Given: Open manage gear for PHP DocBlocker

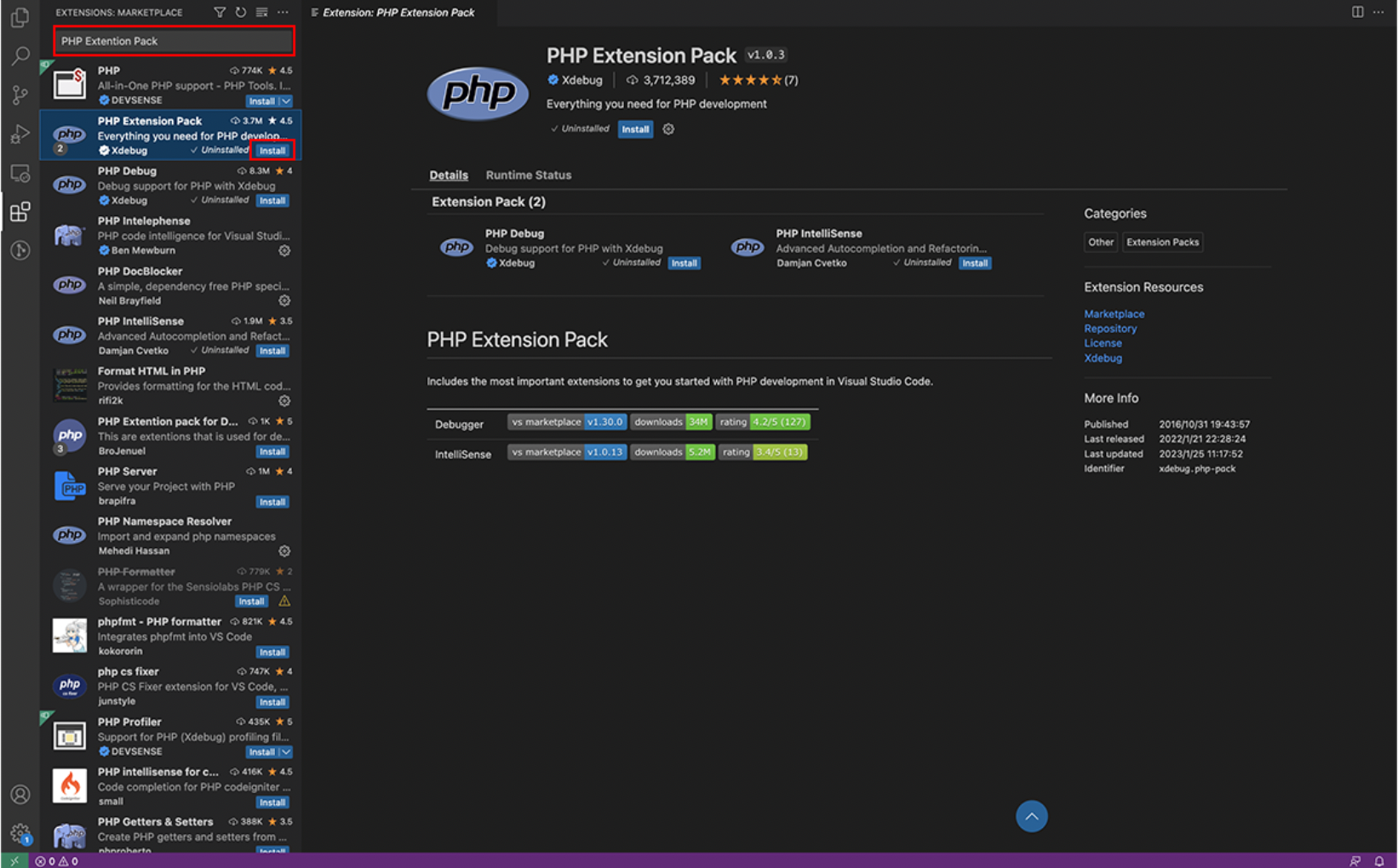Looking at the screenshot, I should click(284, 301).
